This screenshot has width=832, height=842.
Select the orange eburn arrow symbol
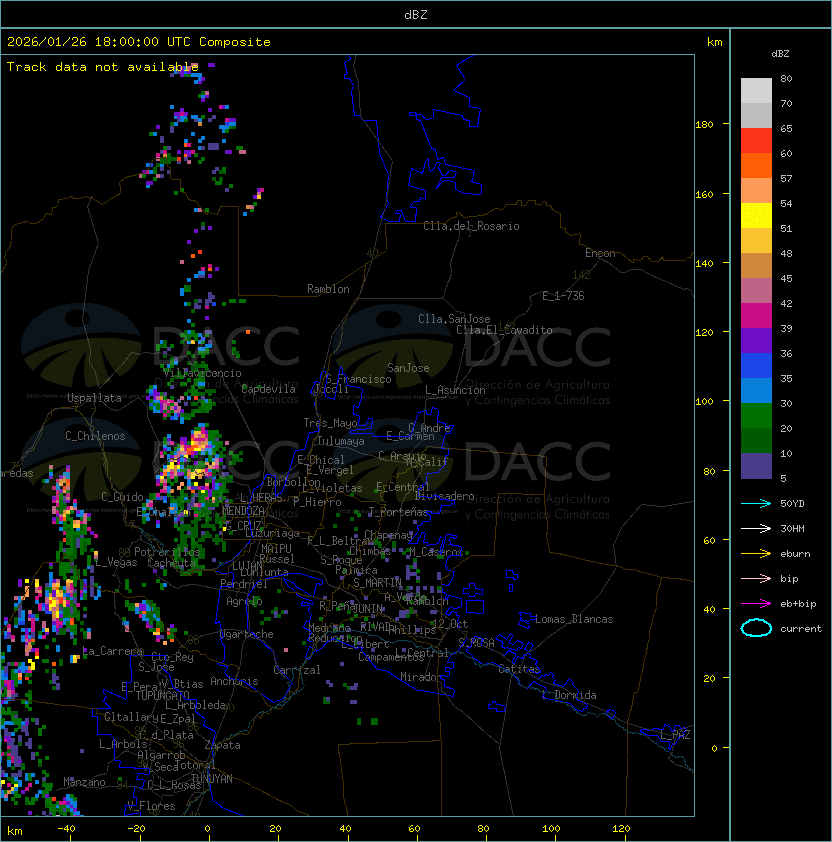tap(756, 554)
